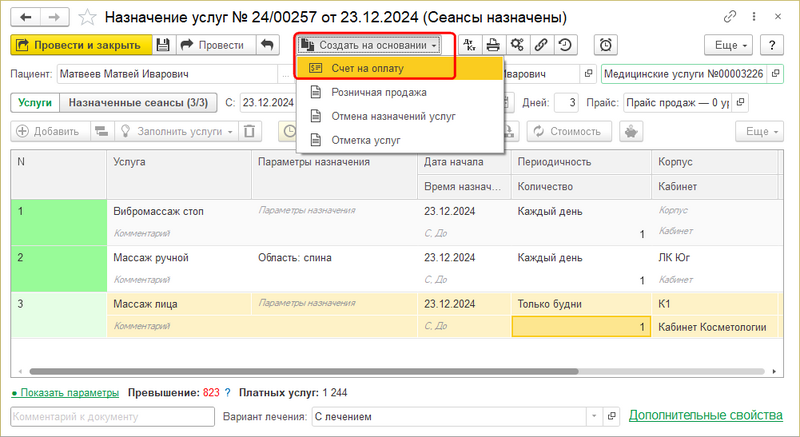Click blue question mark next to Превышение
This screenshot has height=437, width=800.
(228, 393)
